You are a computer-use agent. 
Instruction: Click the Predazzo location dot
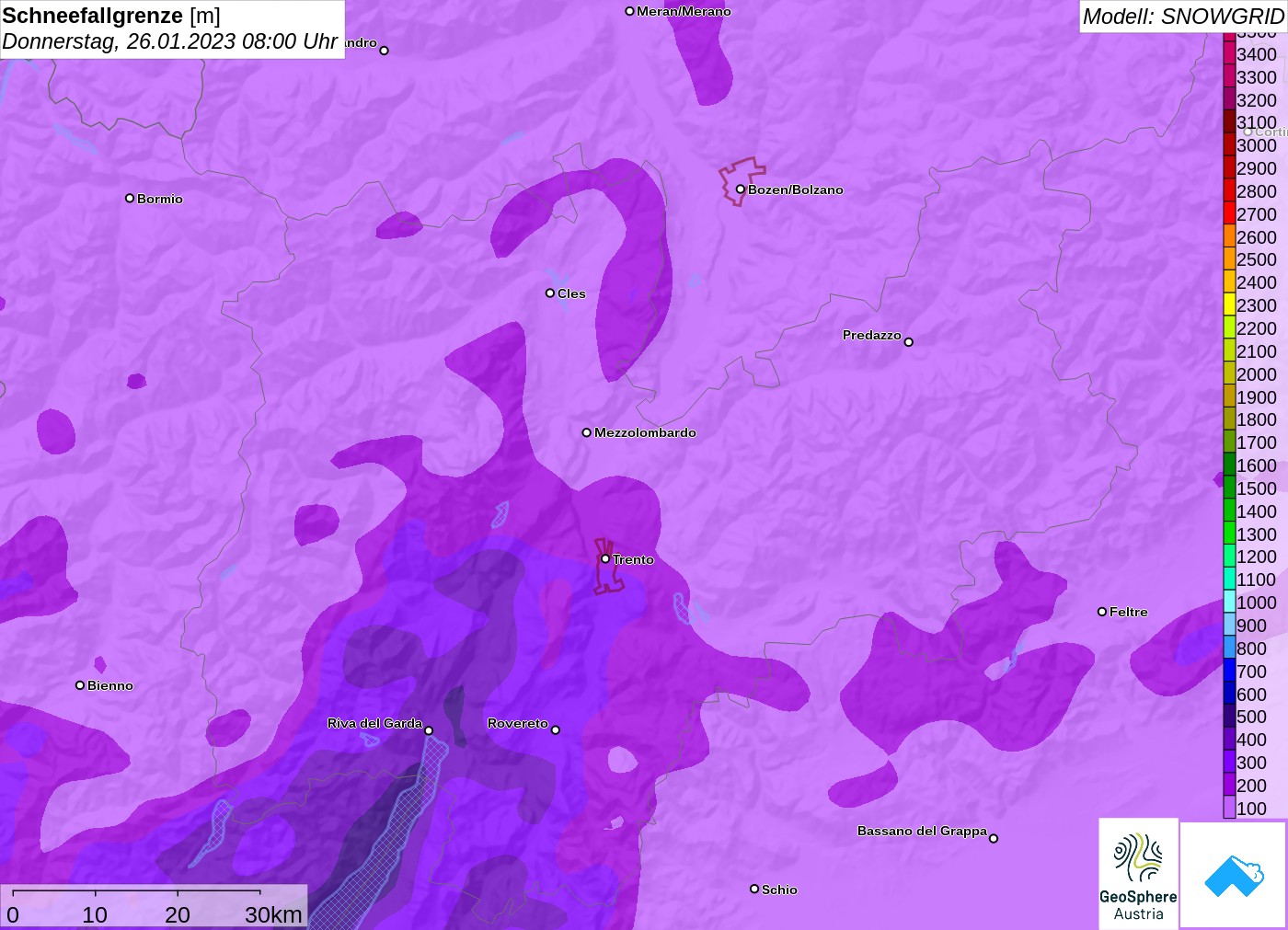point(908,342)
